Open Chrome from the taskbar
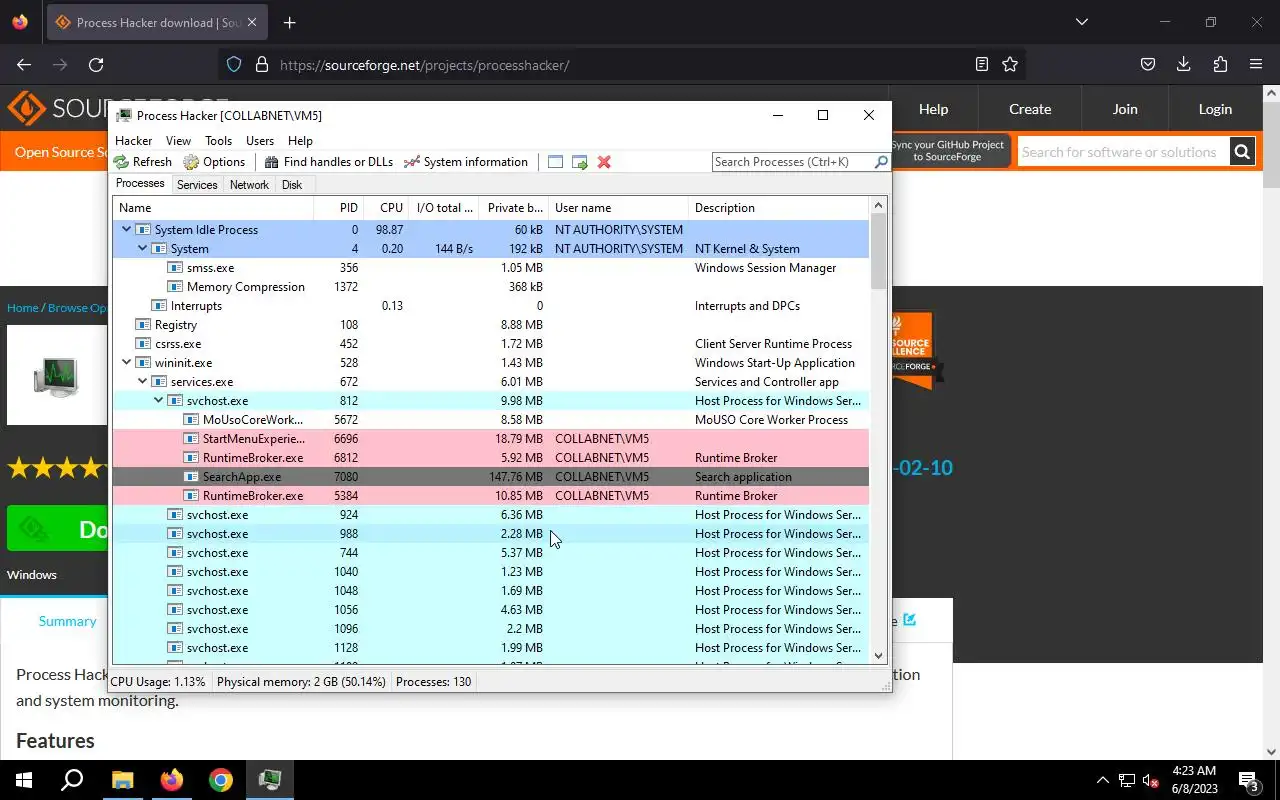The image size is (1280, 800). point(221,780)
